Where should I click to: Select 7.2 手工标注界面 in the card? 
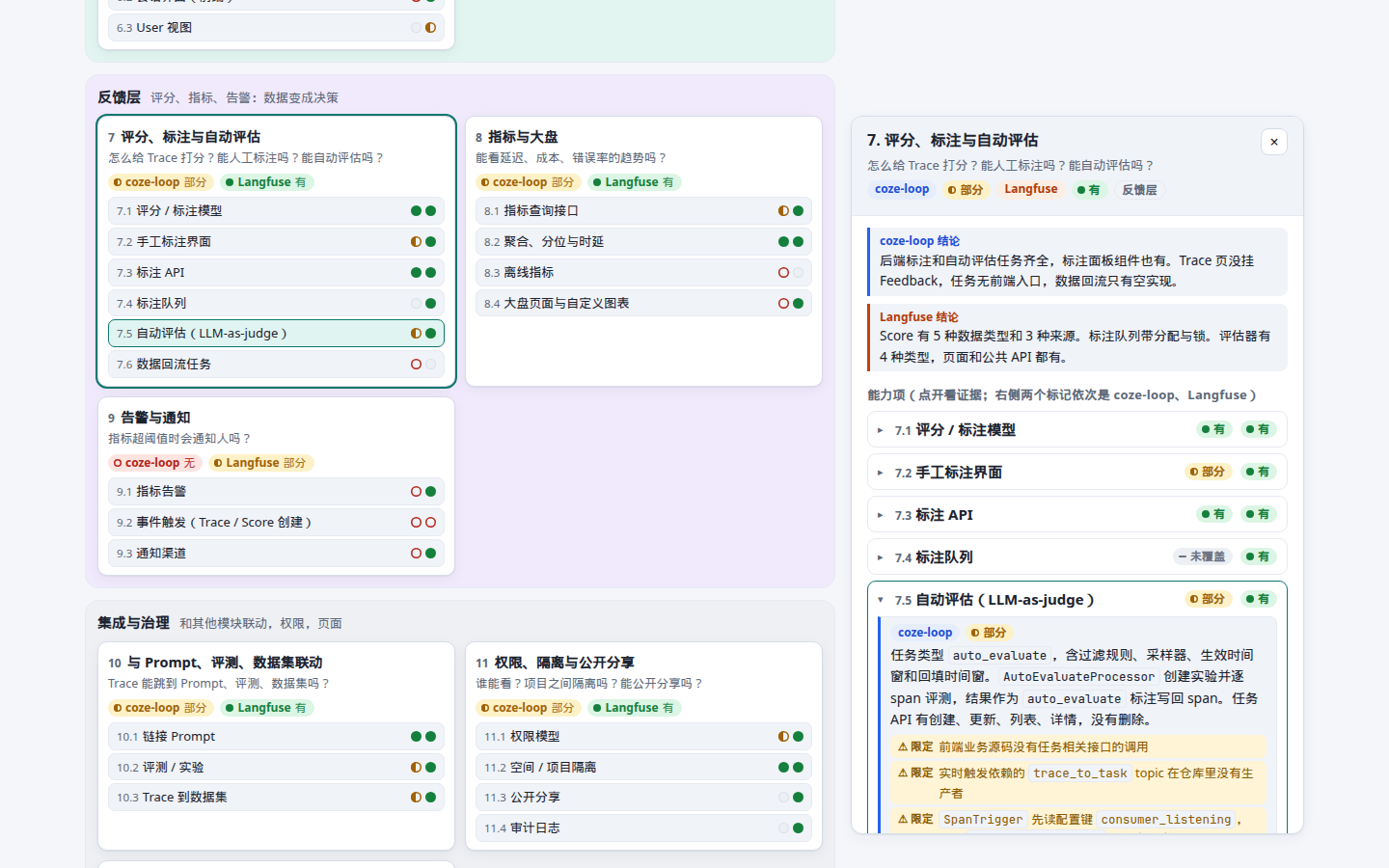click(x=276, y=242)
